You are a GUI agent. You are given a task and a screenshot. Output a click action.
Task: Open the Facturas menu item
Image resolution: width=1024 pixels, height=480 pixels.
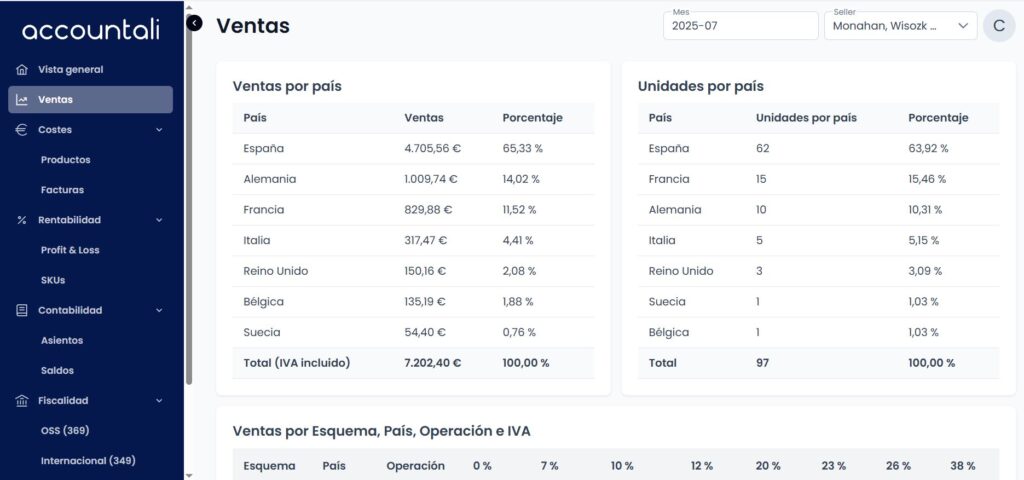(x=62, y=190)
